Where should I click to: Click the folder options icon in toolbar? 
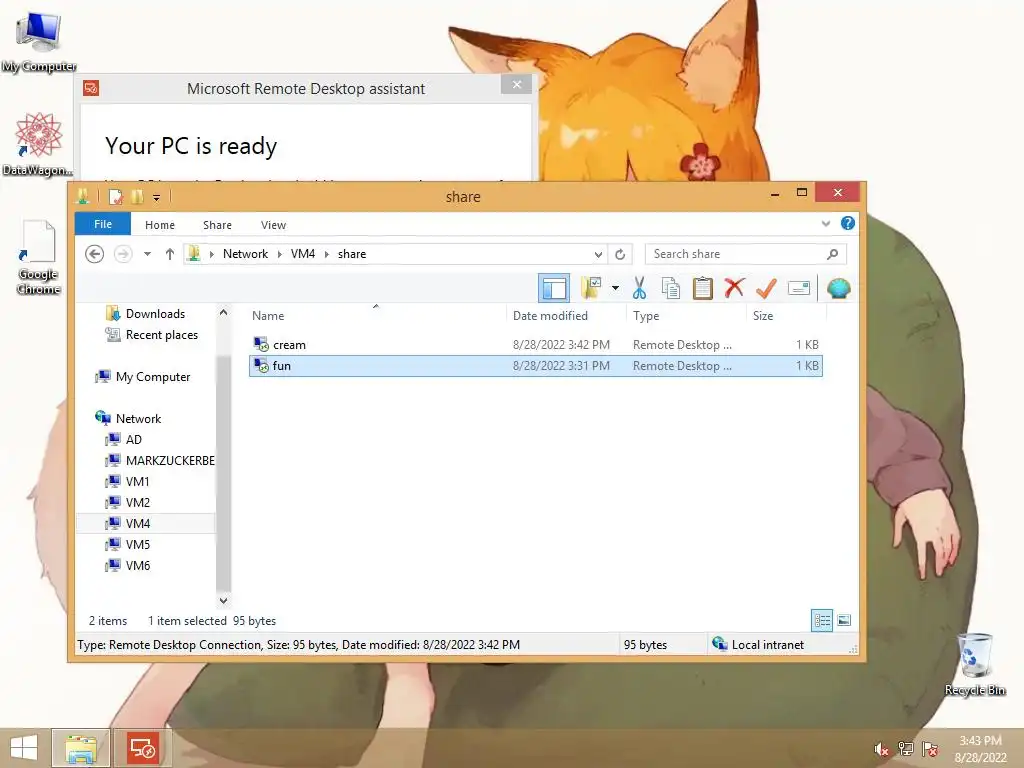click(x=591, y=287)
